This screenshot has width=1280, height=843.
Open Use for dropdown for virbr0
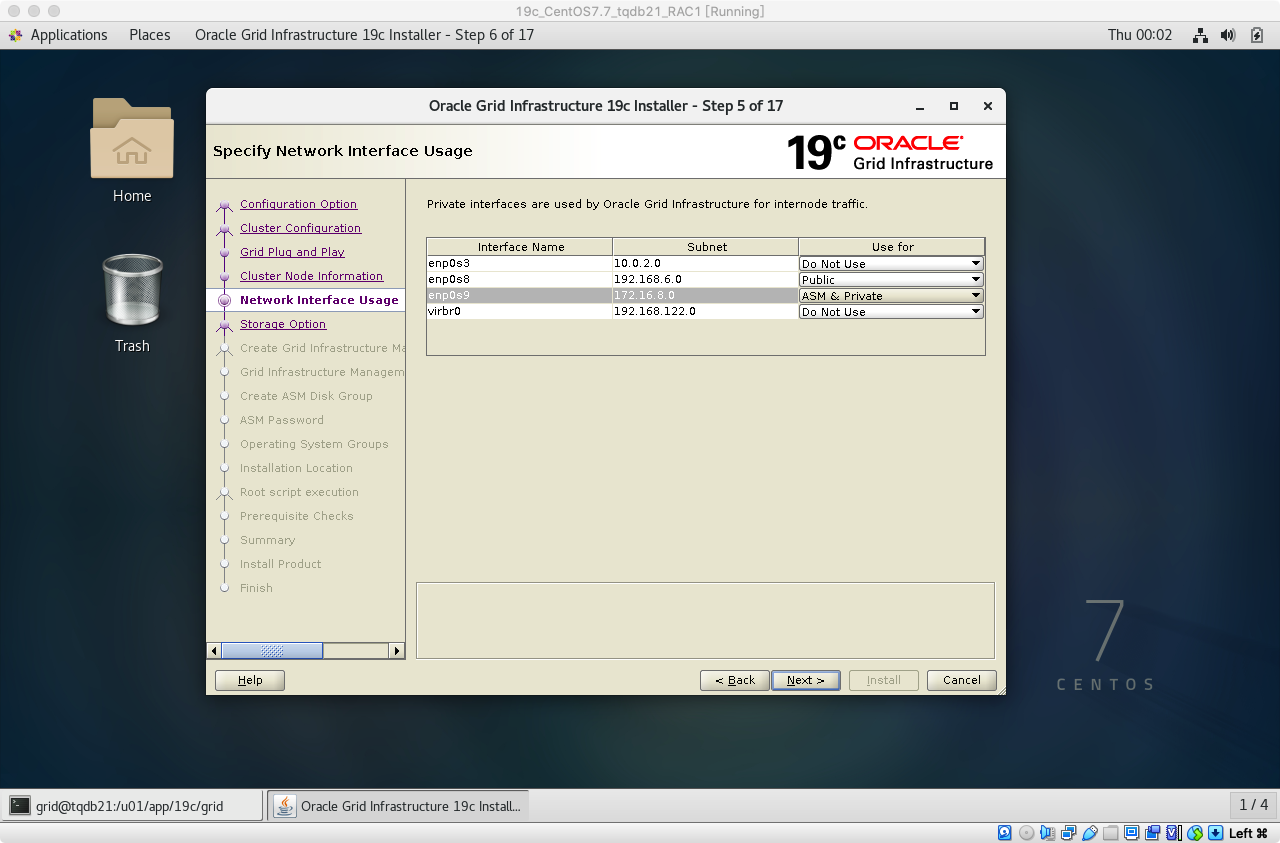point(891,312)
